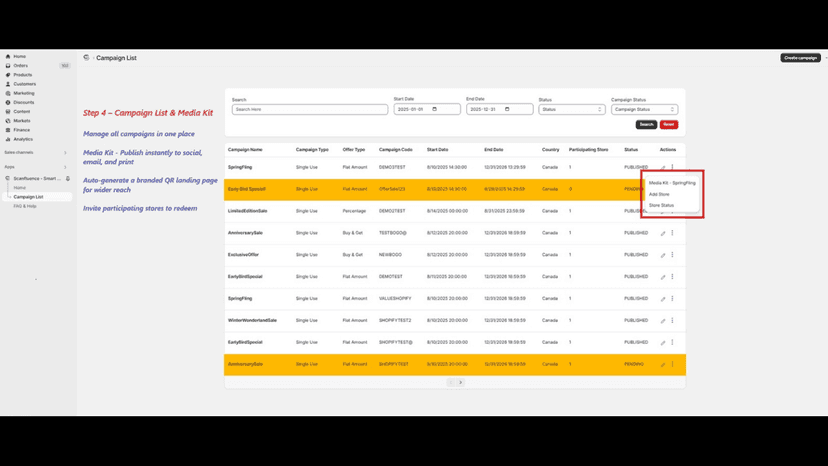Focus the Search Here input field
The width and height of the screenshot is (828, 466).
pos(310,109)
